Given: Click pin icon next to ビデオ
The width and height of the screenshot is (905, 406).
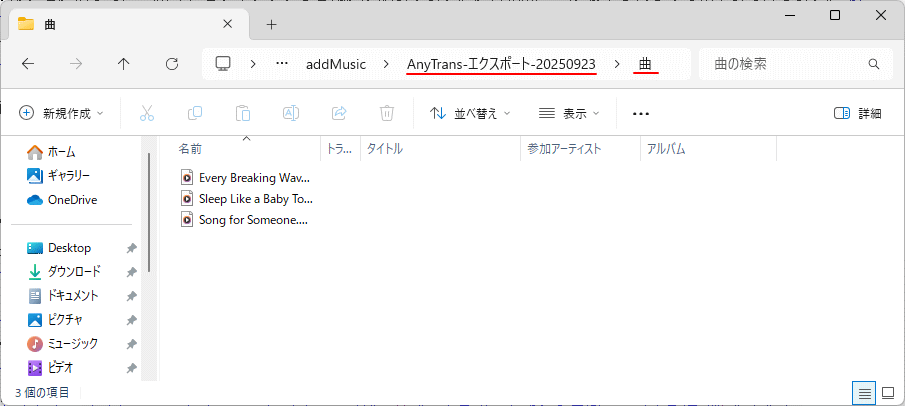Looking at the screenshot, I should pos(131,367).
